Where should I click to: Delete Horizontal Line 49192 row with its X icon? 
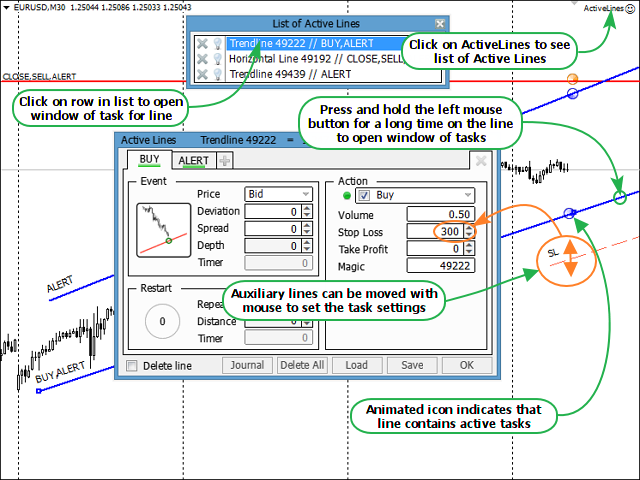(x=202, y=59)
